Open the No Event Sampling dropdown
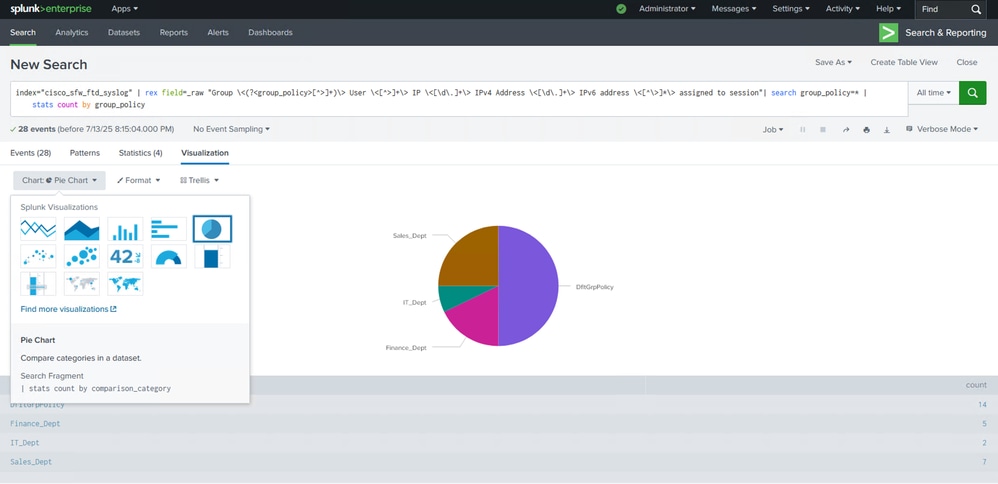 [x=231, y=129]
